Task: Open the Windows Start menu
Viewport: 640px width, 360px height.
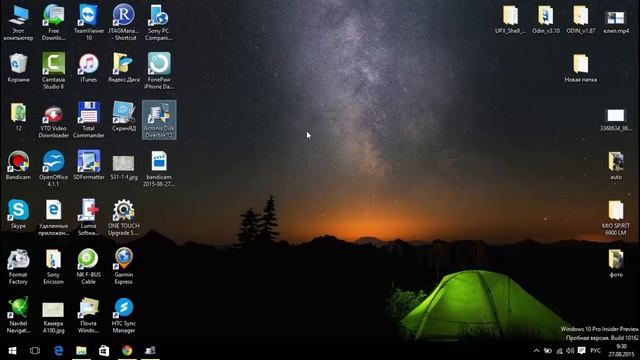Action: point(12,351)
